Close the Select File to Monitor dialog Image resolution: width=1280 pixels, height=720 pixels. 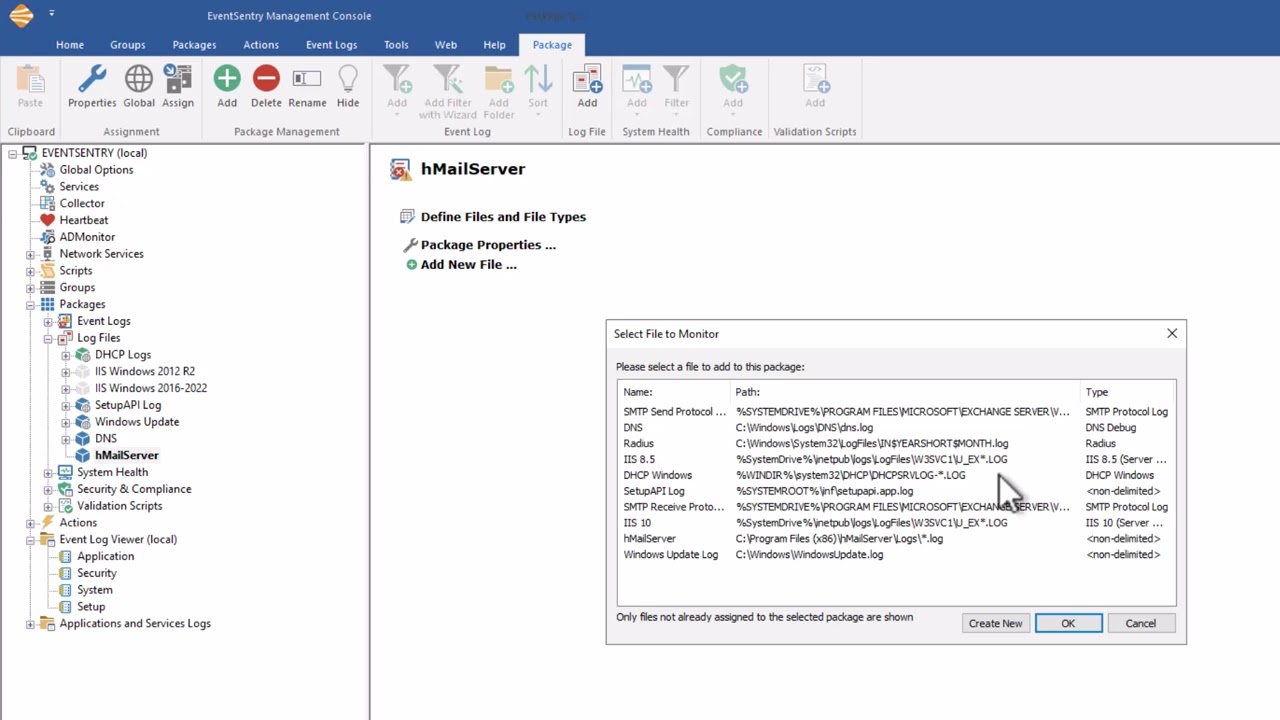(x=1172, y=333)
